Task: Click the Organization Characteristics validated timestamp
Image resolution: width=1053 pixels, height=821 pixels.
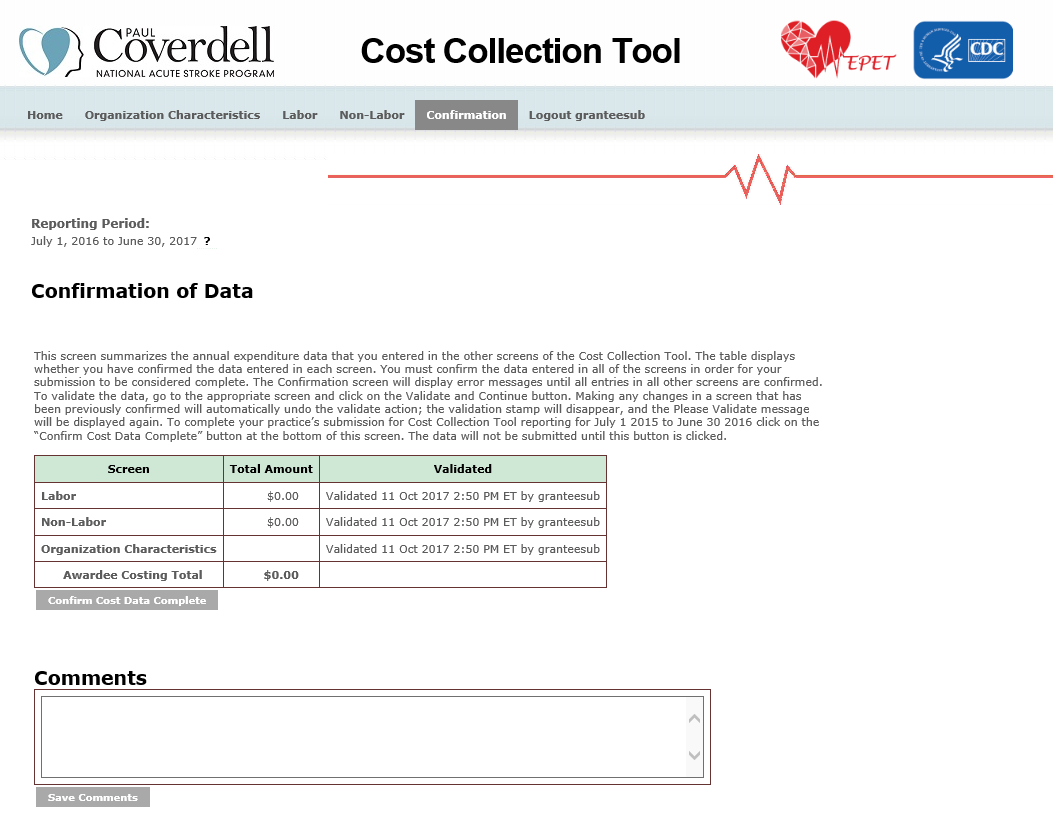Action: (463, 548)
